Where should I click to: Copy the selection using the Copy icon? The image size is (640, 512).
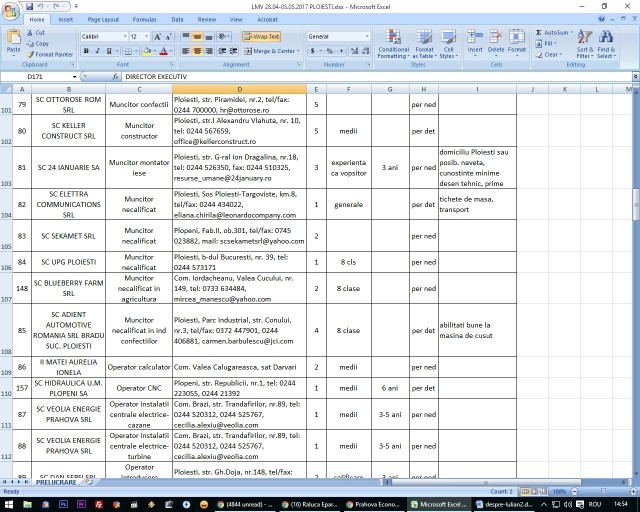click(x=38, y=44)
